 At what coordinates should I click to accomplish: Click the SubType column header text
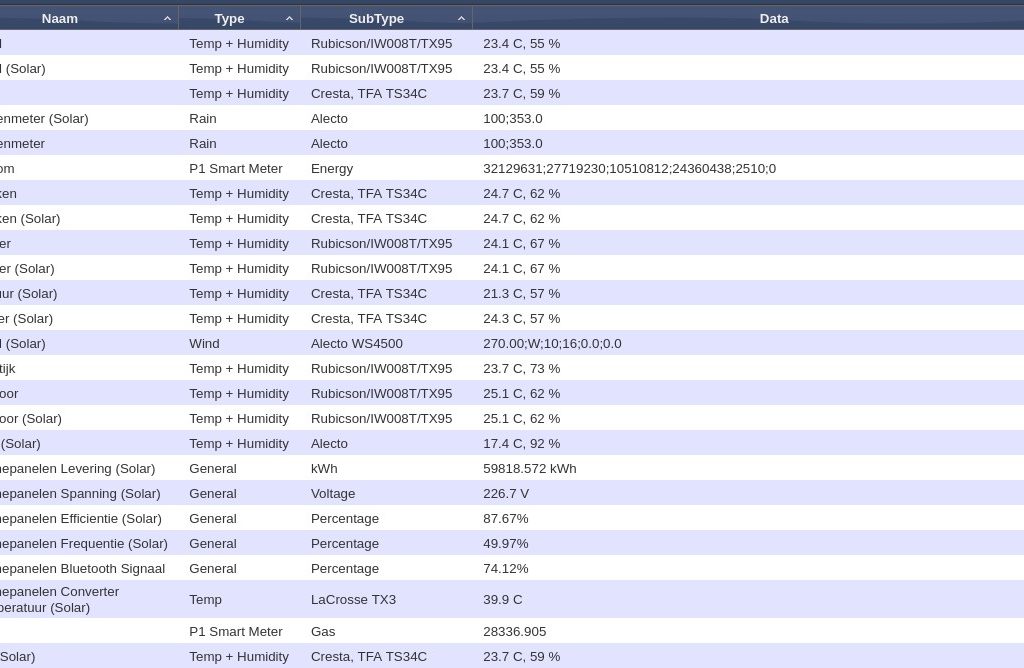[x=376, y=18]
